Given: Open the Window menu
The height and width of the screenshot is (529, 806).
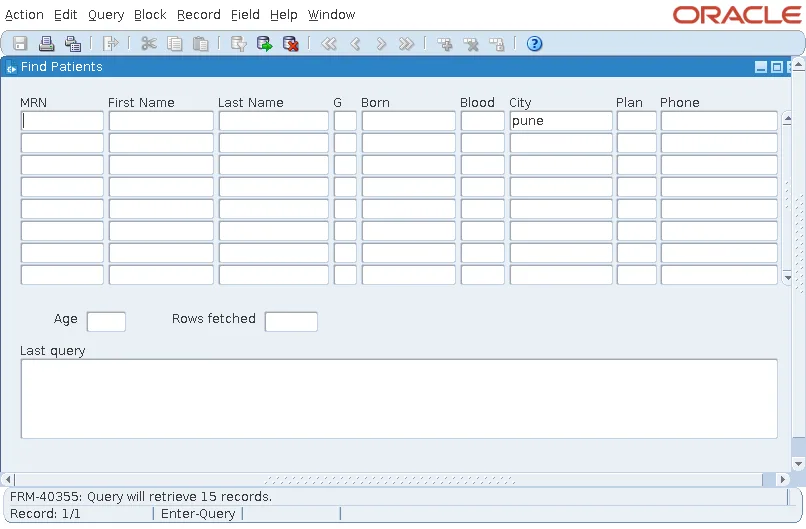Looking at the screenshot, I should [332, 15].
